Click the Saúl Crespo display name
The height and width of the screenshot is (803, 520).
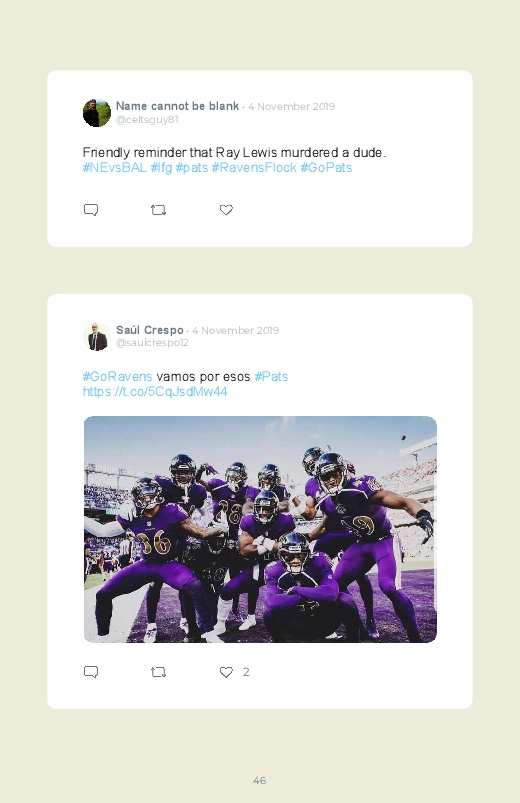[x=150, y=330]
